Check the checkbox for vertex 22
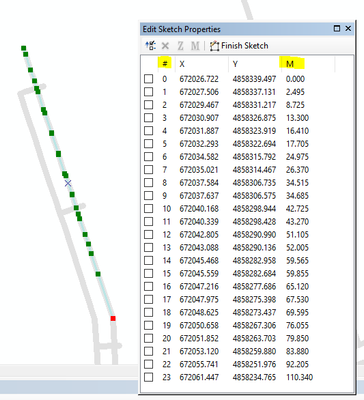This screenshot has height=400, width=364. tap(149, 364)
